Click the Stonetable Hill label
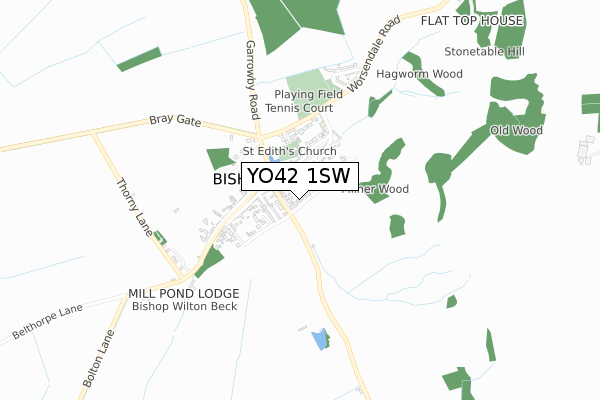600x400 pixels. pyautogui.click(x=484, y=51)
